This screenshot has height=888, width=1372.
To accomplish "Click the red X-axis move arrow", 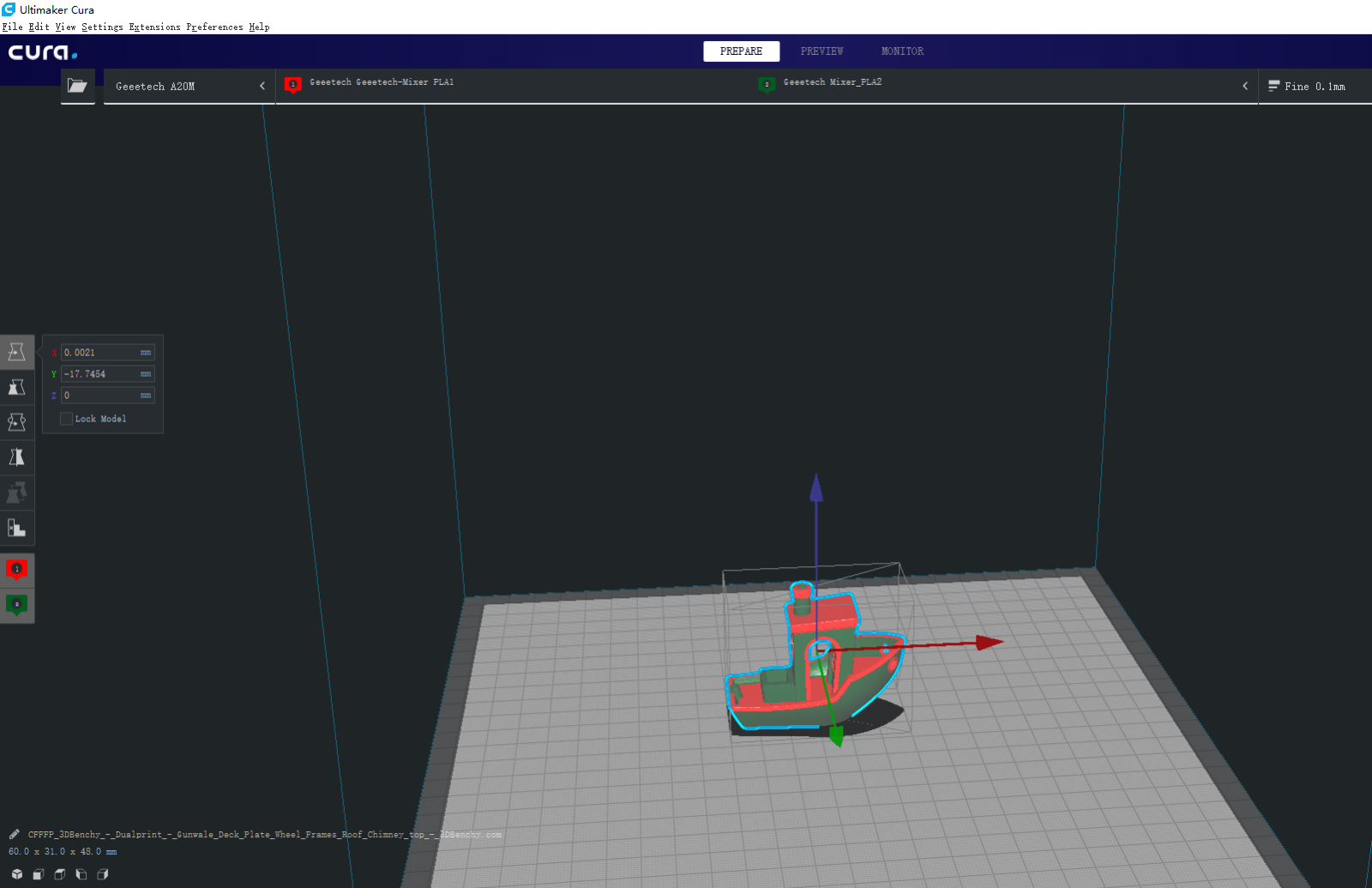I will pos(990,642).
